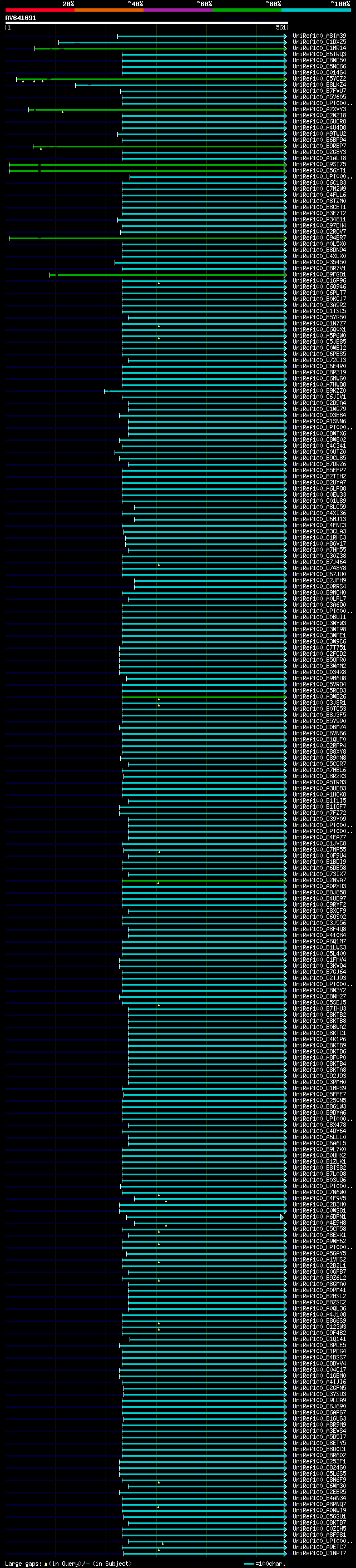Viewport: 356px width, 1568px height.
Task: Select hit UniRef100_P34811
Action: click(x=319, y=220)
